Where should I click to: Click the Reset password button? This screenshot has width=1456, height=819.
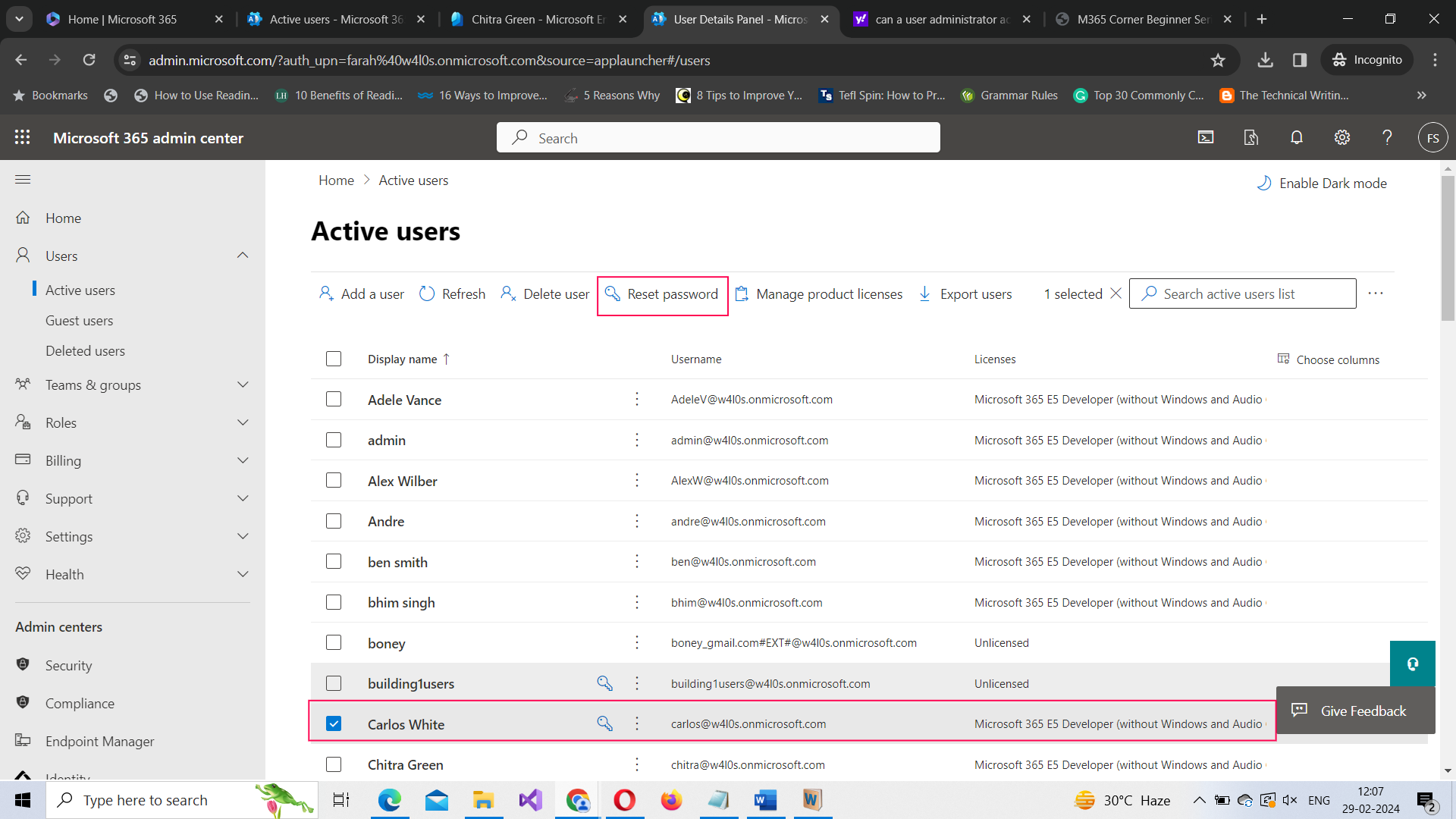pyautogui.click(x=662, y=294)
